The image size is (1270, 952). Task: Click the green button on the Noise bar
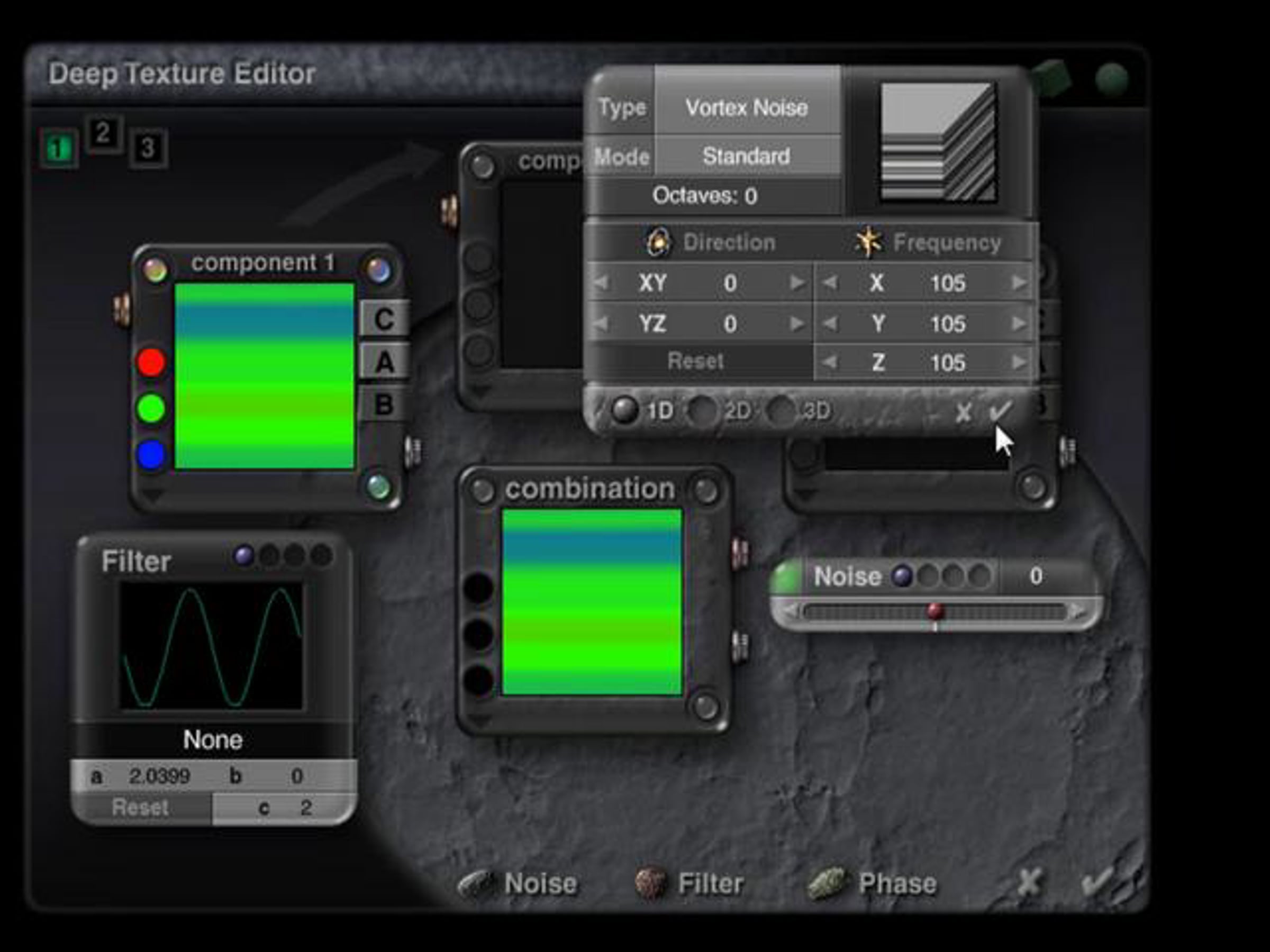pyautogui.click(x=786, y=576)
